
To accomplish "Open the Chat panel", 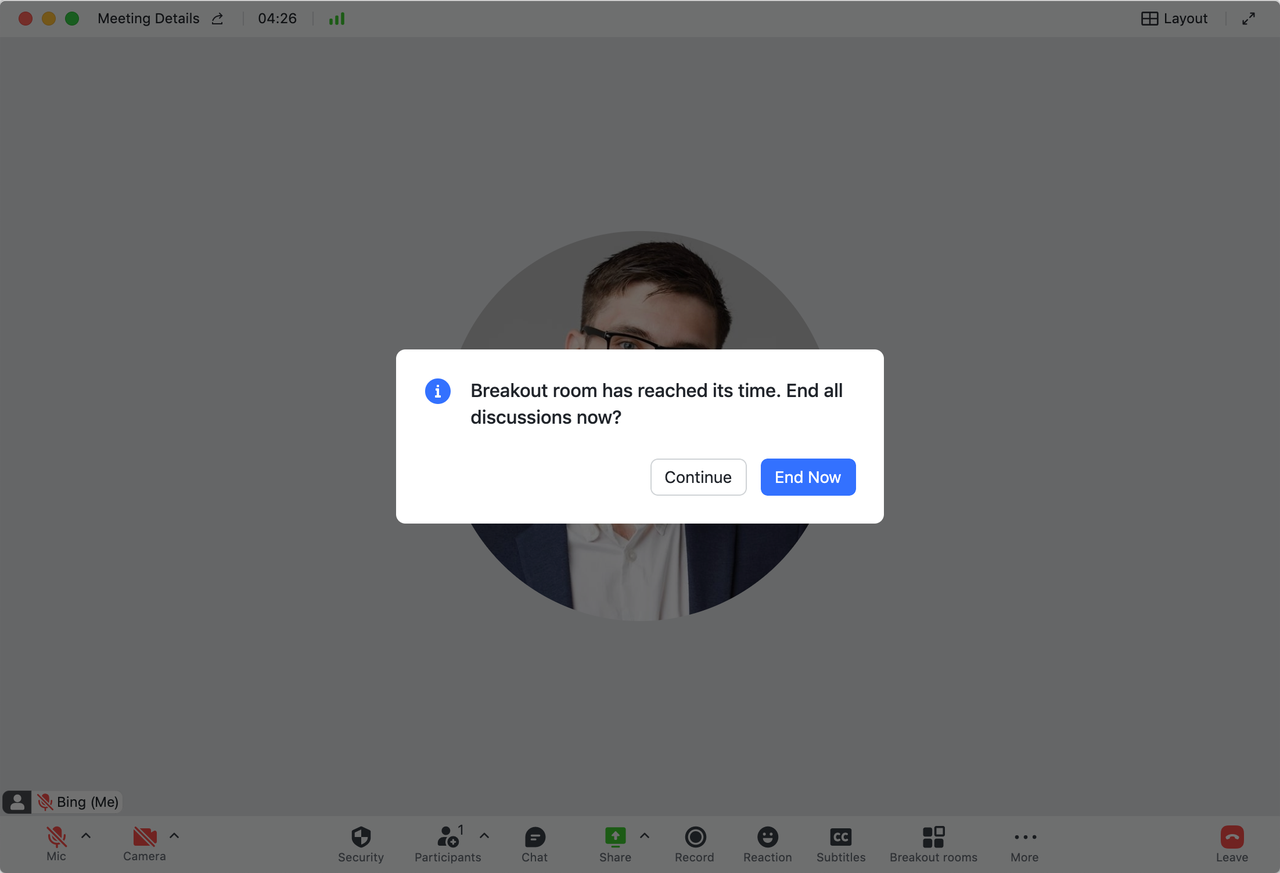I will (x=535, y=837).
